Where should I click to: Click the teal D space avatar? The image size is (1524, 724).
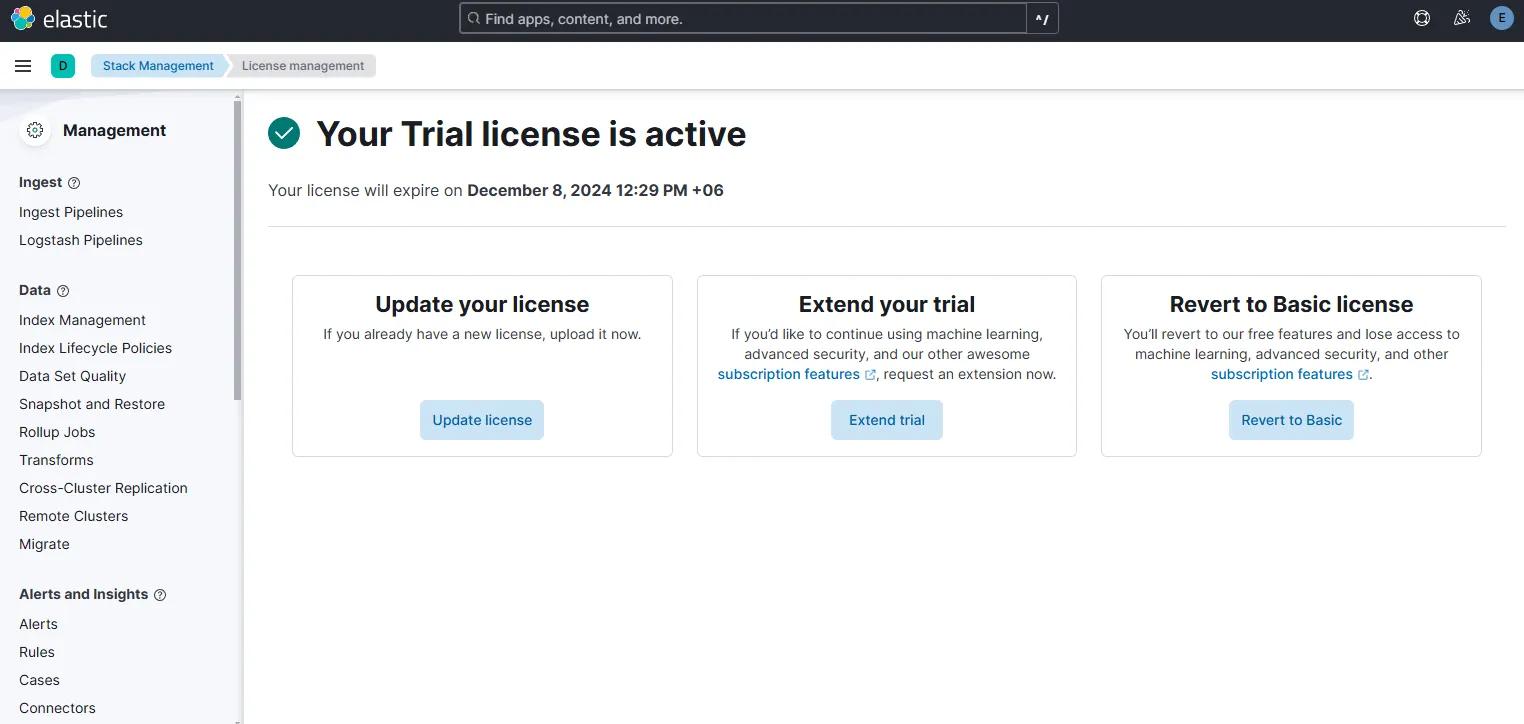coord(63,65)
